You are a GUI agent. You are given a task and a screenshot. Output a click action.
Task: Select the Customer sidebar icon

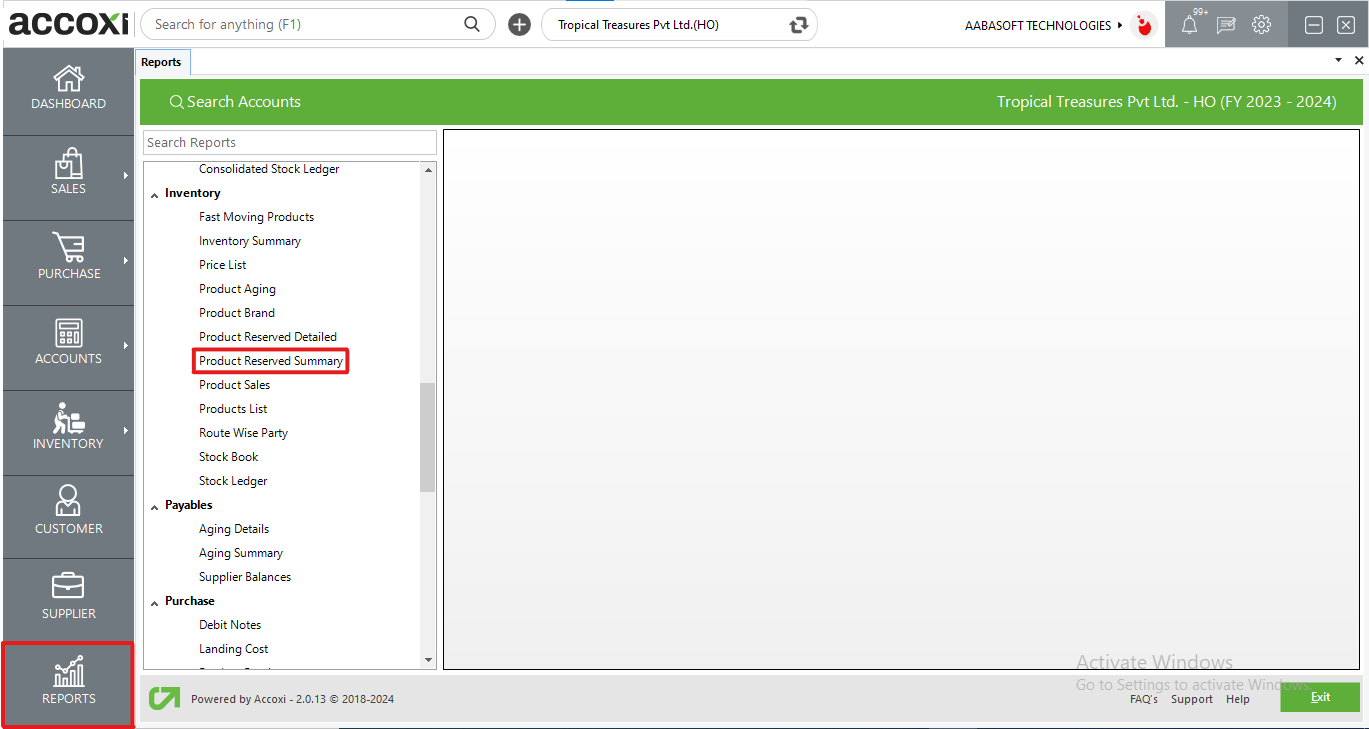click(x=68, y=513)
